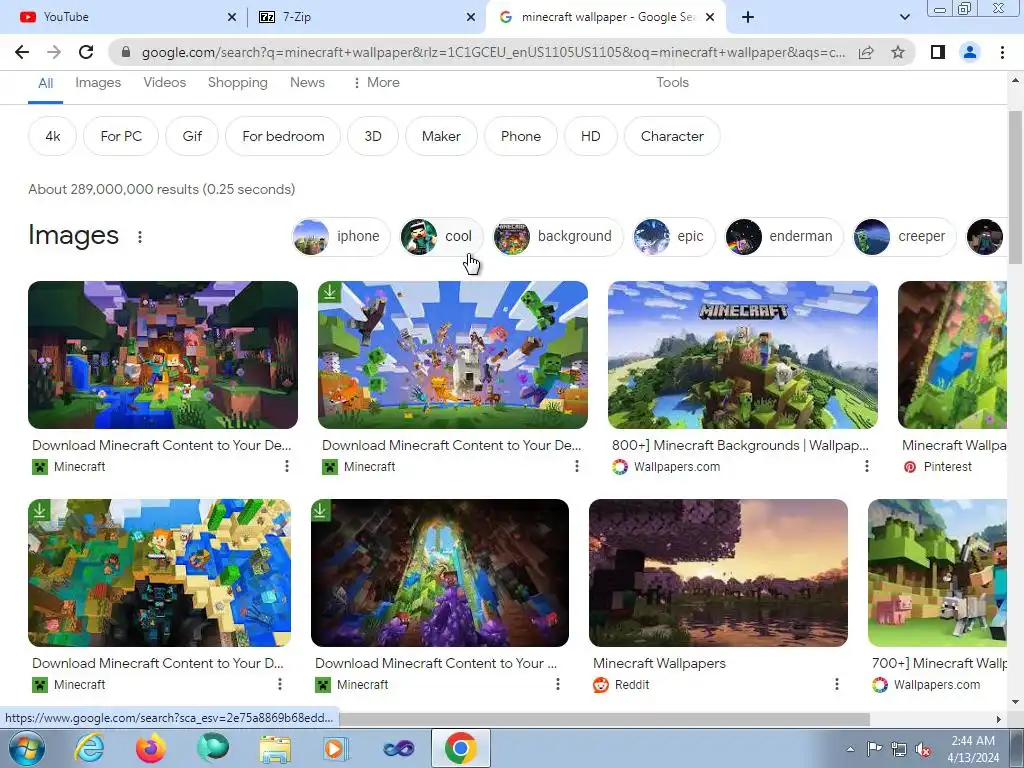1024x768 pixels.
Task: Switch to Videos search tab
Action: (x=165, y=82)
